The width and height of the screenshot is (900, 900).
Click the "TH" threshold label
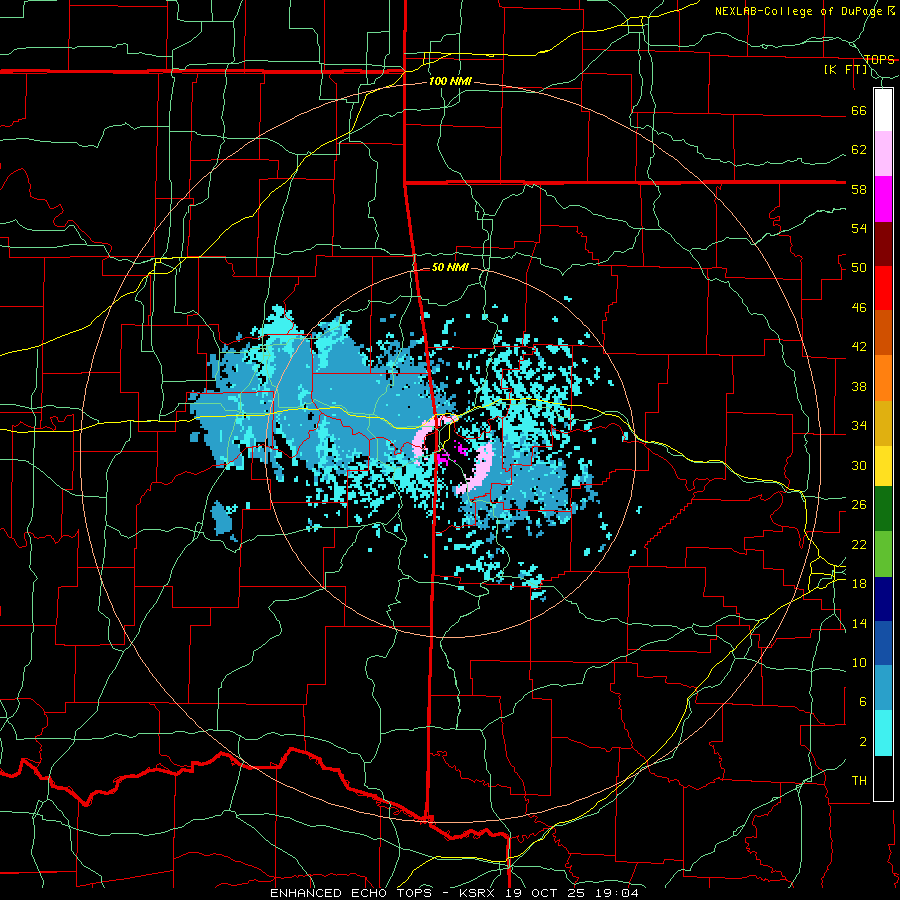[x=859, y=781]
